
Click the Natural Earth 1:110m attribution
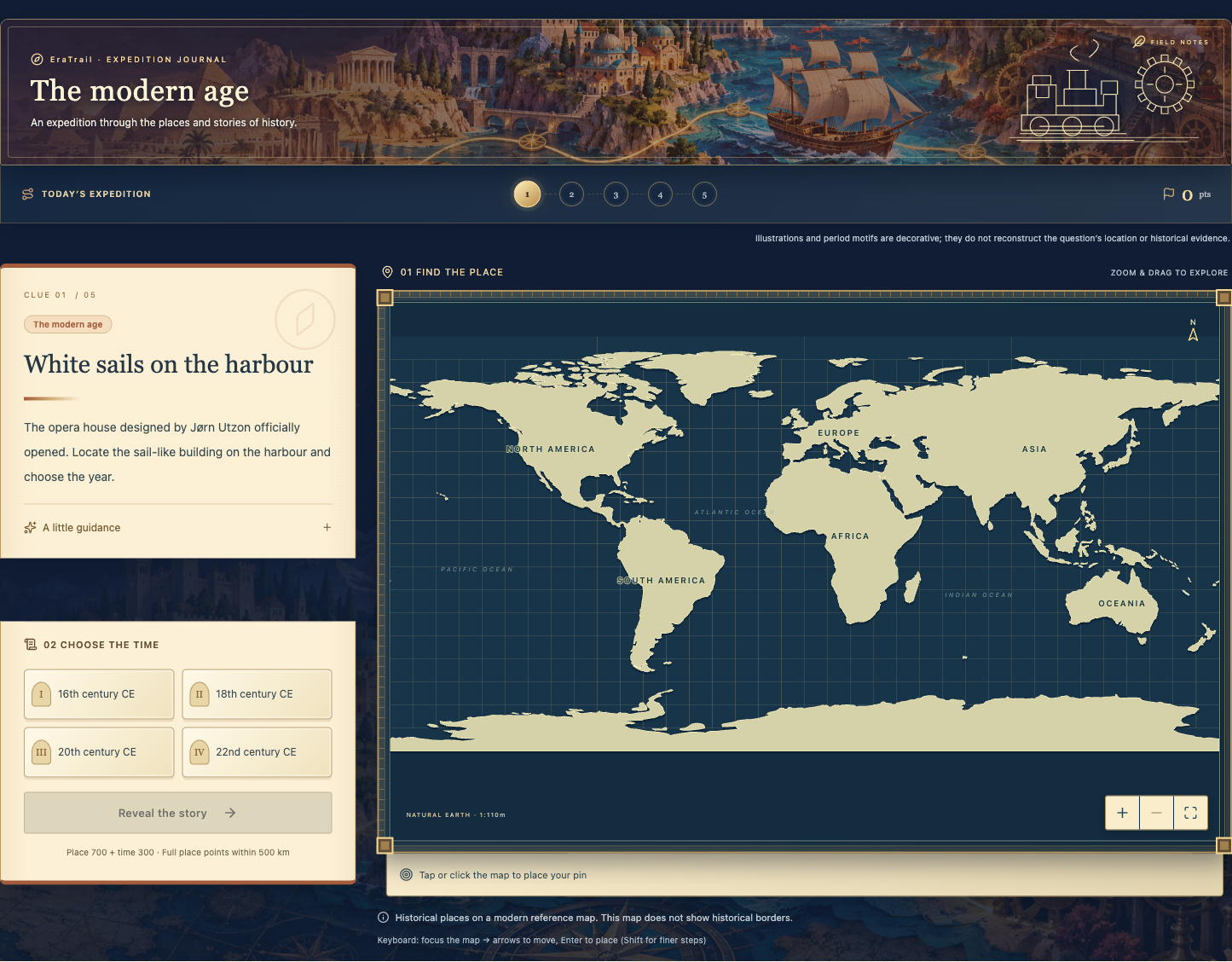point(455,814)
